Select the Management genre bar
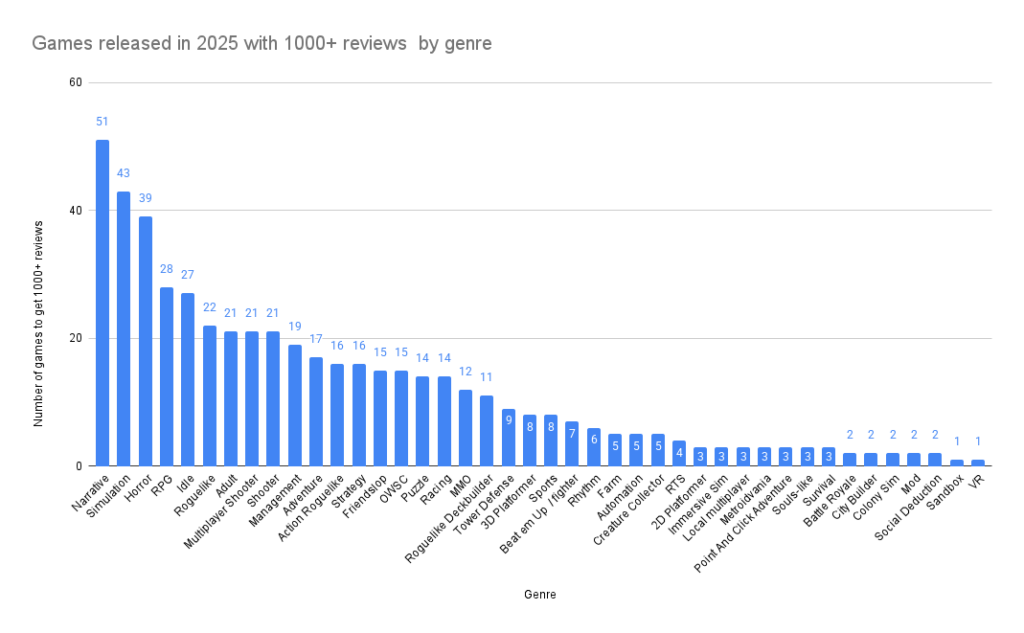The image size is (1024, 633). coord(294,405)
